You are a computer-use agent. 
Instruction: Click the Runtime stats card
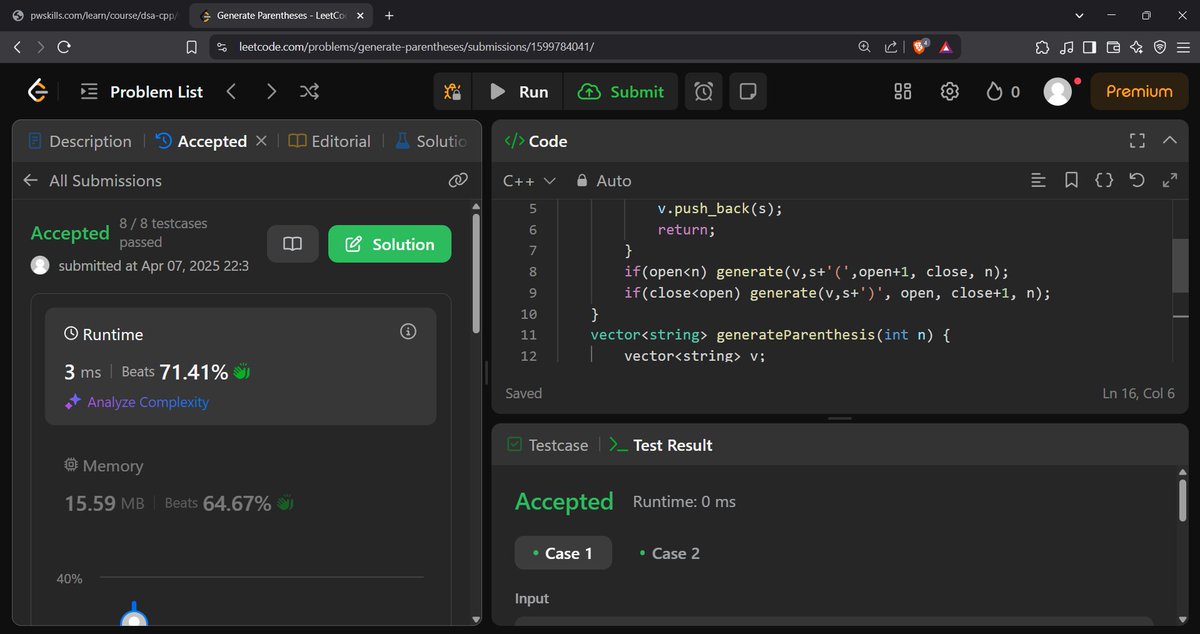point(240,367)
